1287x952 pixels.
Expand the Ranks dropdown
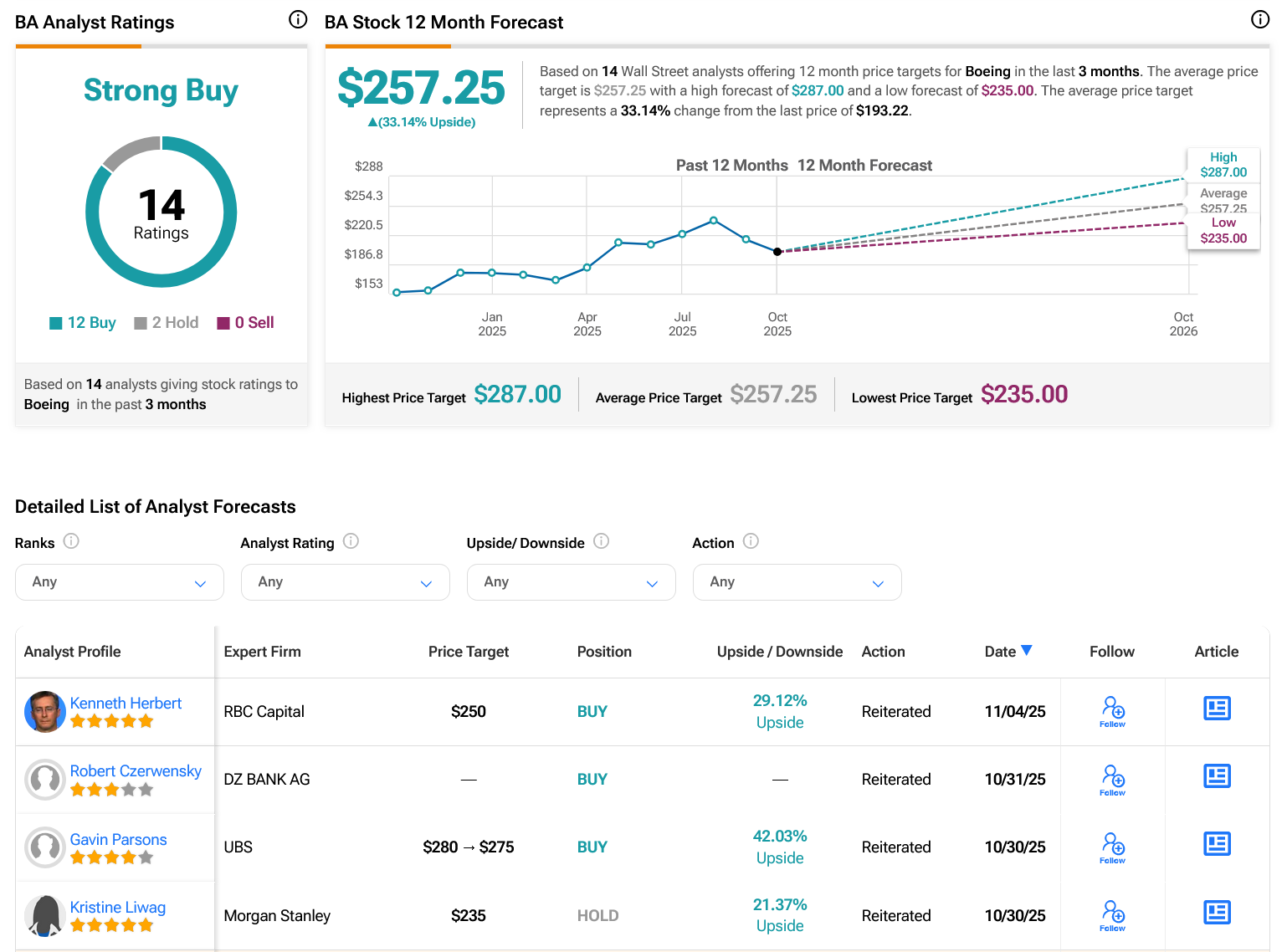pos(120,582)
